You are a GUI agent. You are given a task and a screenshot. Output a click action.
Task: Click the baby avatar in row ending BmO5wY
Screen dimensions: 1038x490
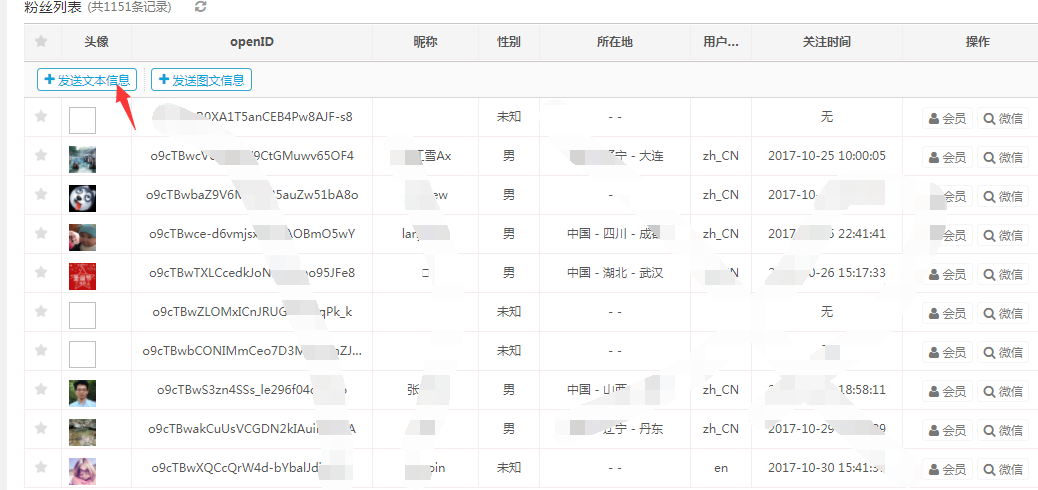(83, 237)
